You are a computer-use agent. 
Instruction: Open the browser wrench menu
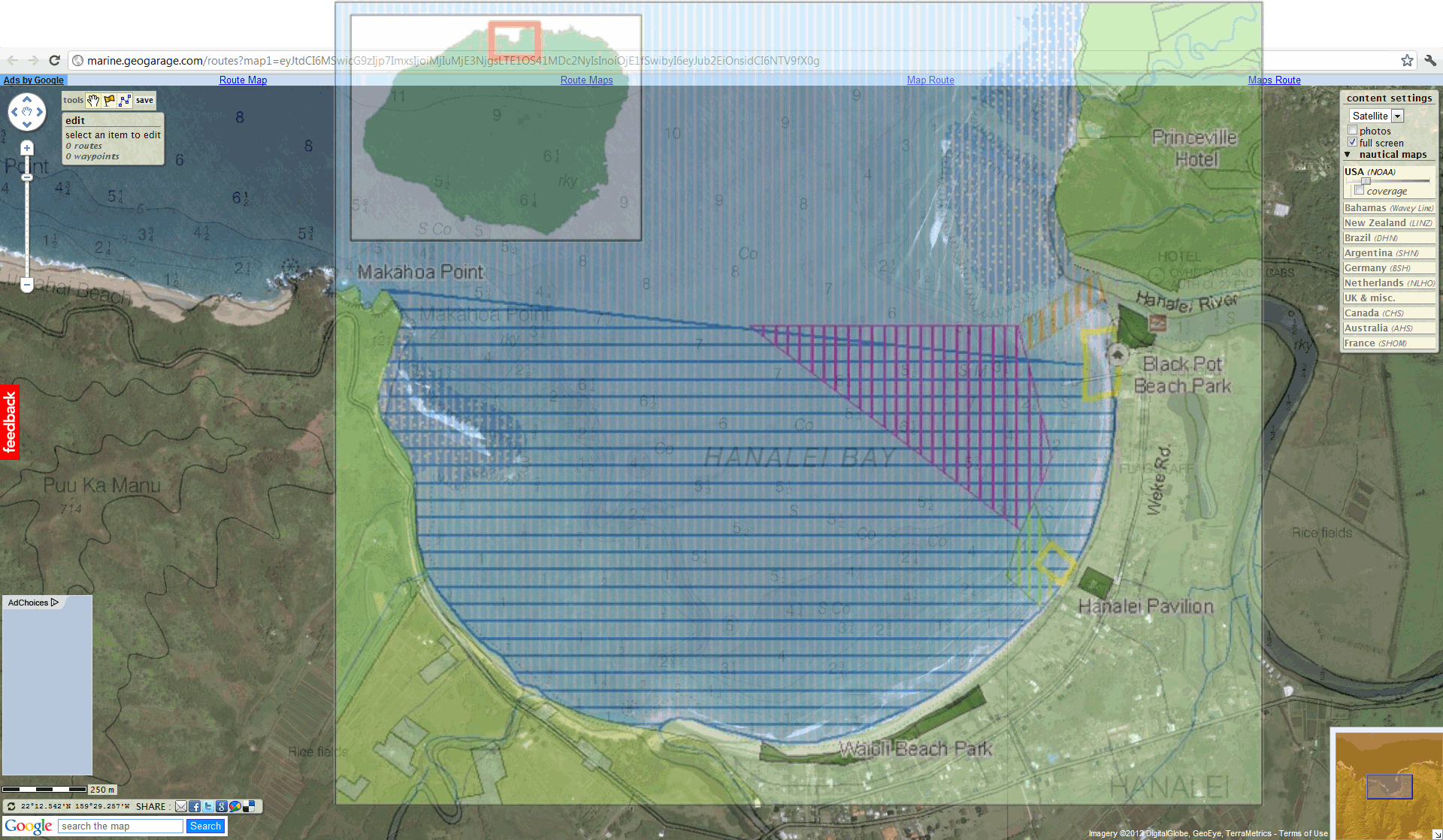click(x=1429, y=60)
